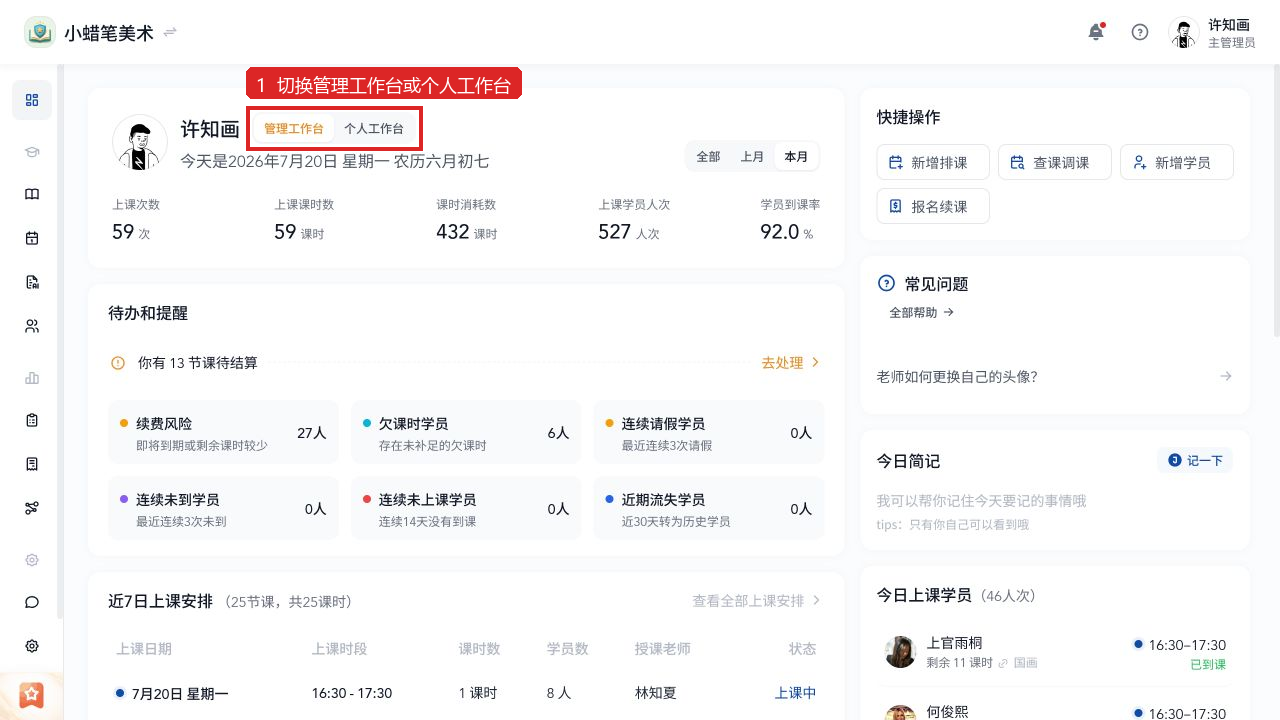Click the 报名续课 quick action button
Image resolution: width=1280 pixels, height=720 pixels.
coord(934,206)
